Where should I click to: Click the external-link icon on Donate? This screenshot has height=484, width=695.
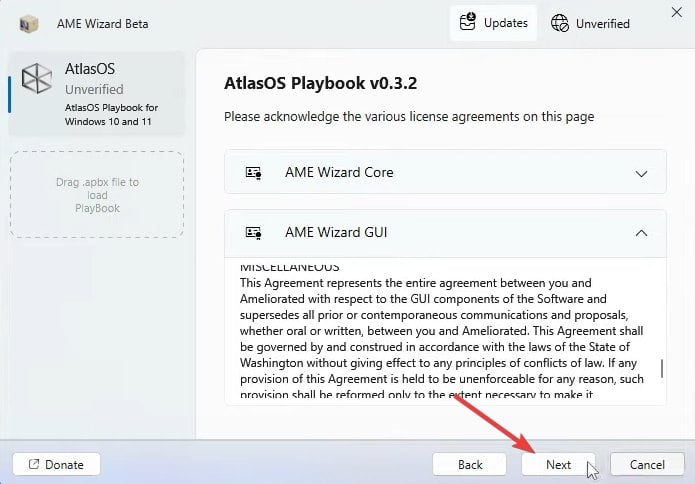tap(34, 465)
